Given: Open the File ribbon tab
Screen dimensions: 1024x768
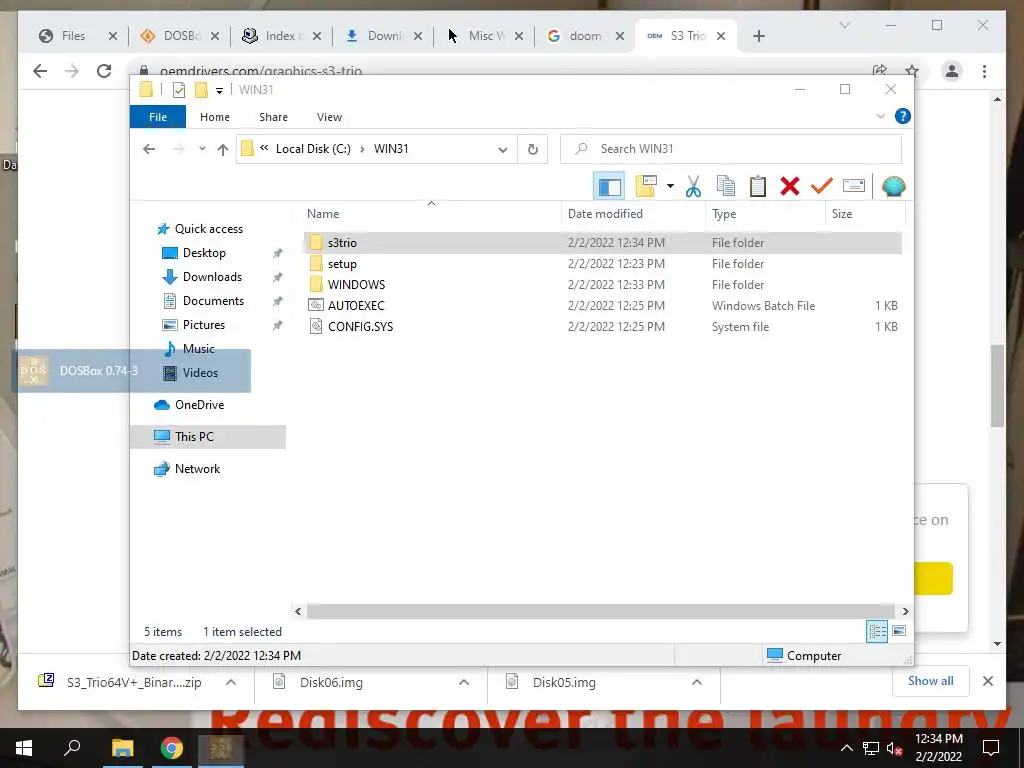Looking at the screenshot, I should pyautogui.click(x=157, y=117).
